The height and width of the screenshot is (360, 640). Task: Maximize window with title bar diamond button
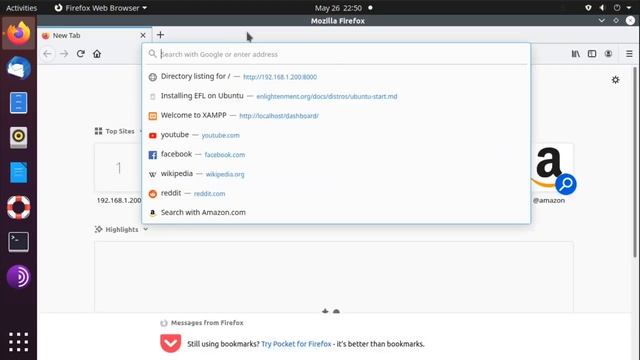pyautogui.click(x=616, y=20)
